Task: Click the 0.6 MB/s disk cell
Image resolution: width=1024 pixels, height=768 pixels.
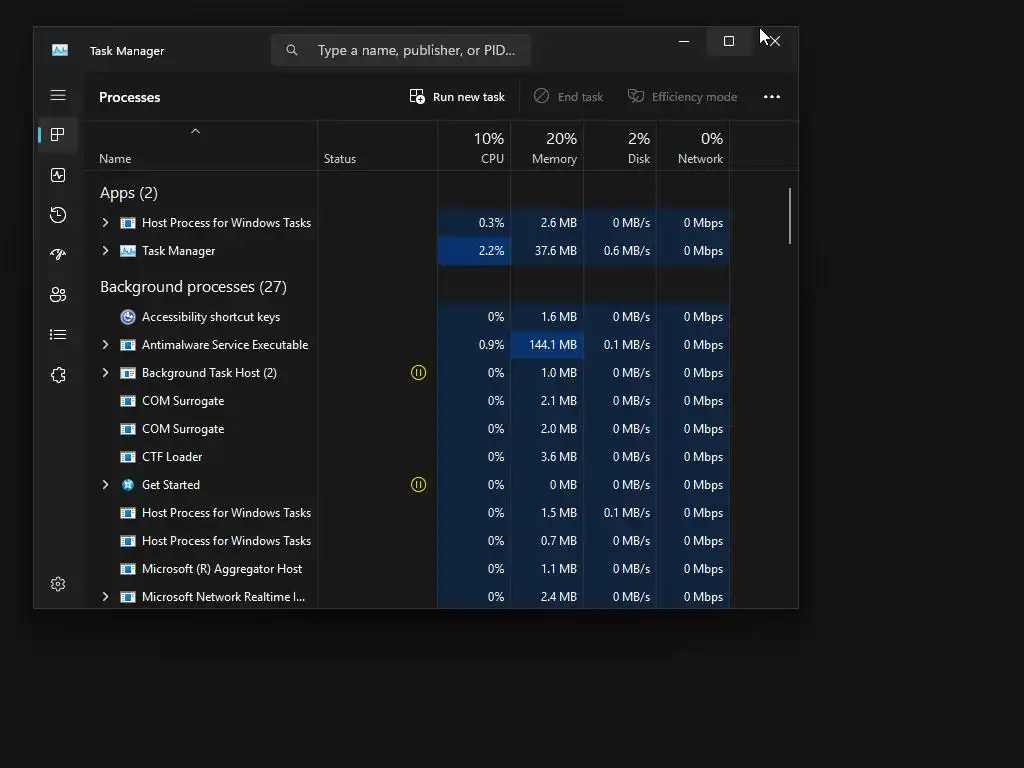Action: point(620,251)
